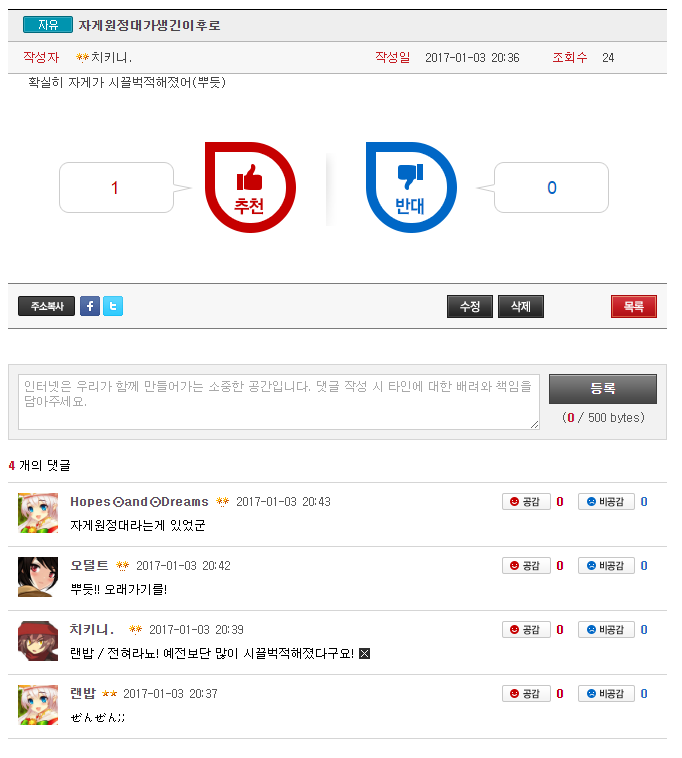The width and height of the screenshot is (682, 758).
Task: Edit the post with 수정 button
Action: pyautogui.click(x=470, y=306)
